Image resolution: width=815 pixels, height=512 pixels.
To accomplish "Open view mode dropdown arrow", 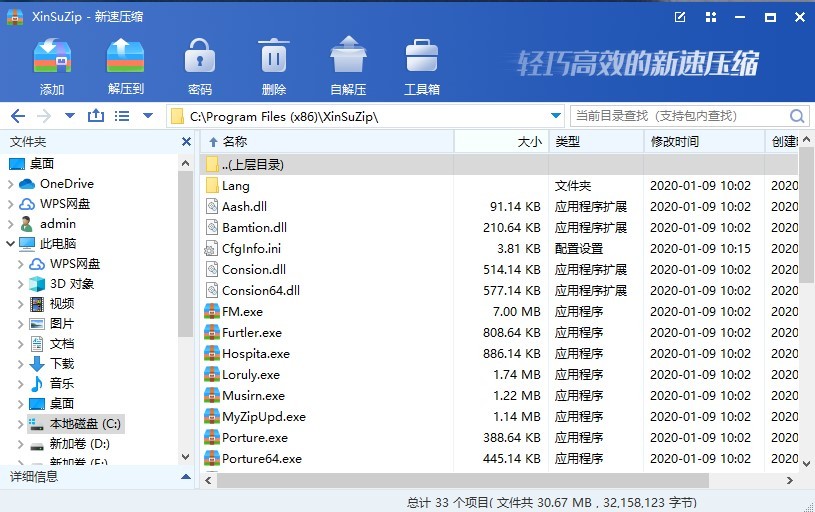I will point(148,115).
